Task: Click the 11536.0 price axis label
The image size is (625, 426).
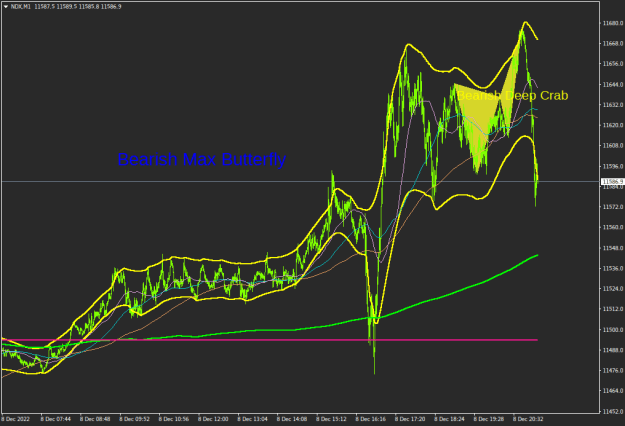Action: pos(613,269)
